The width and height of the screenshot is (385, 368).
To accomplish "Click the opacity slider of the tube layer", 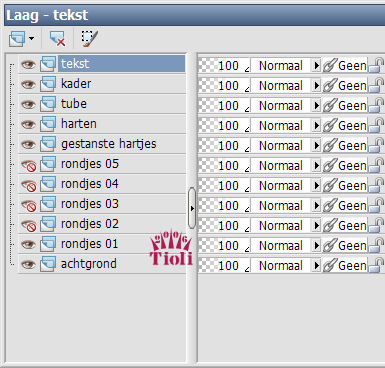I will (224, 106).
